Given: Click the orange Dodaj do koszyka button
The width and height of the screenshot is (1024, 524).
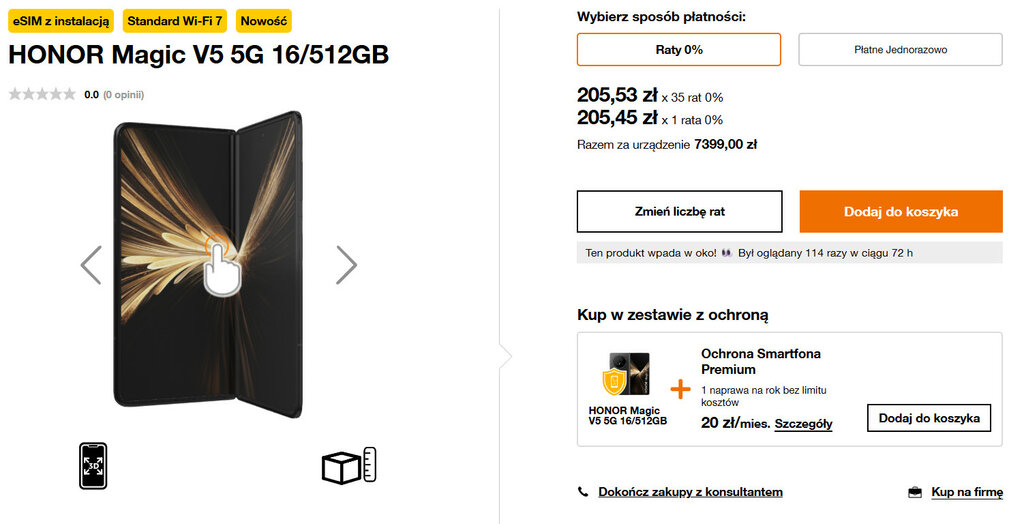Looking at the screenshot, I should 900,212.
